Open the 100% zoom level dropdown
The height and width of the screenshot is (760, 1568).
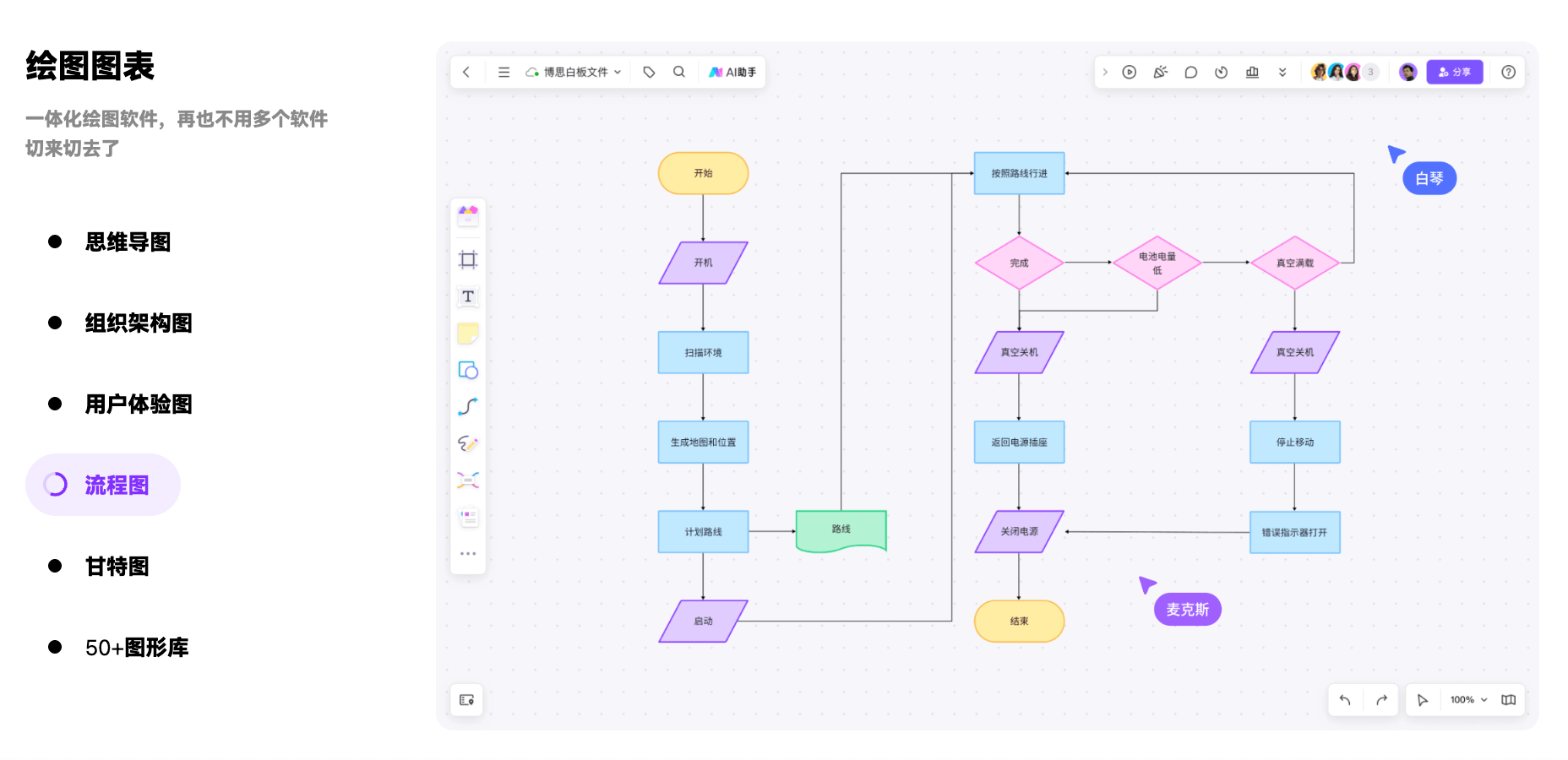point(1468,700)
